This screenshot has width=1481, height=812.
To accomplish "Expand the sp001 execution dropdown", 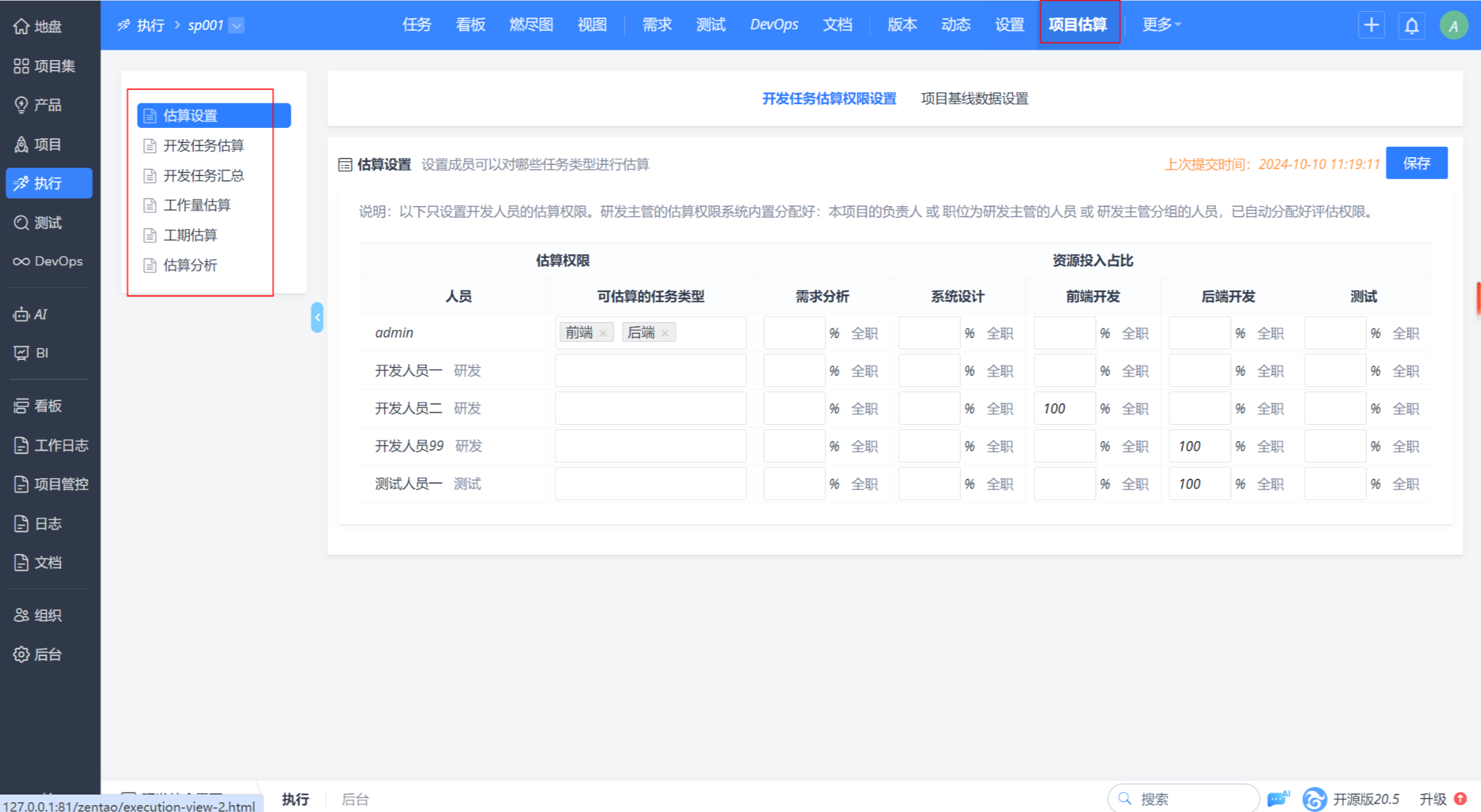I will (237, 26).
